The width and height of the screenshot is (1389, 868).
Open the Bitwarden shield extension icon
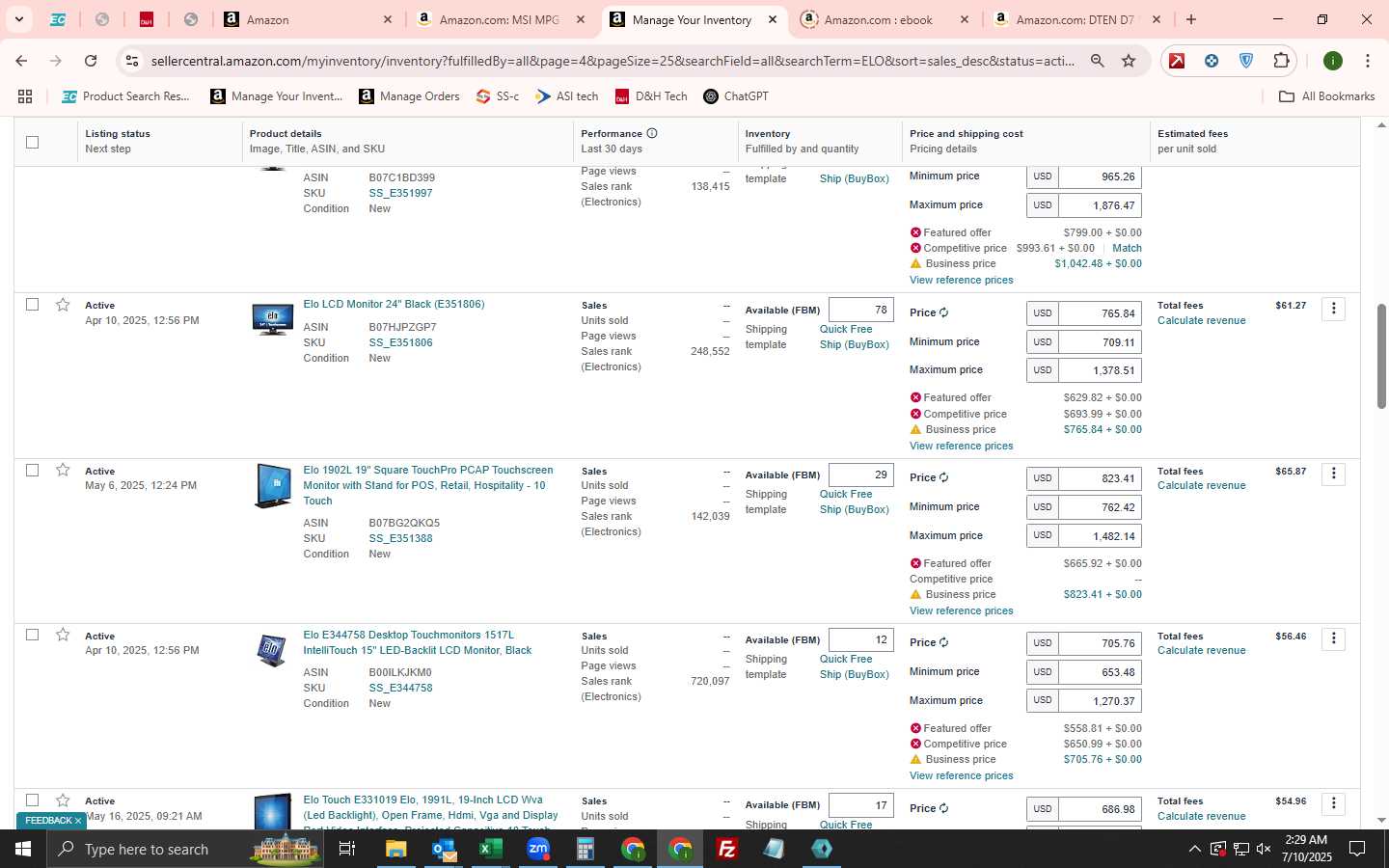click(1246, 61)
